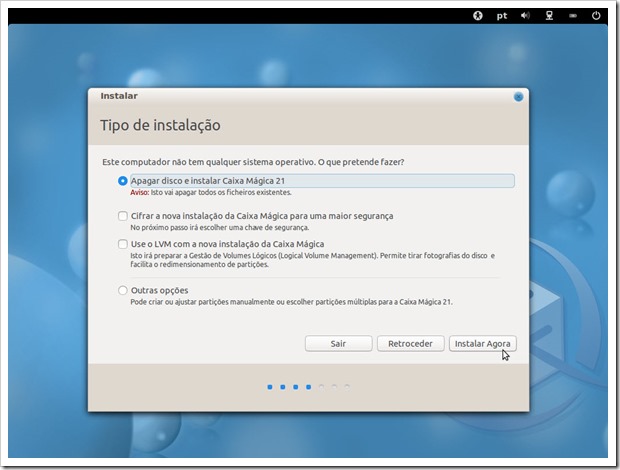Open the network connection indicator

point(549,16)
